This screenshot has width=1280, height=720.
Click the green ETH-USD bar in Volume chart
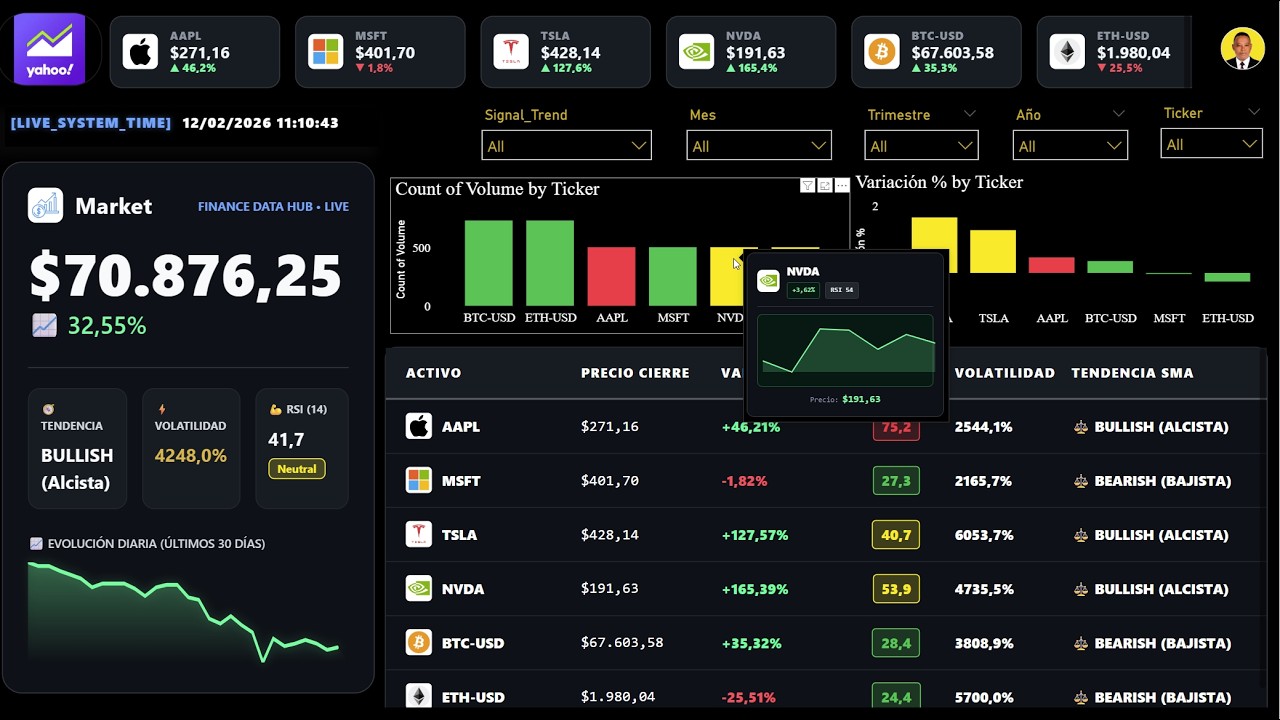tap(550, 263)
